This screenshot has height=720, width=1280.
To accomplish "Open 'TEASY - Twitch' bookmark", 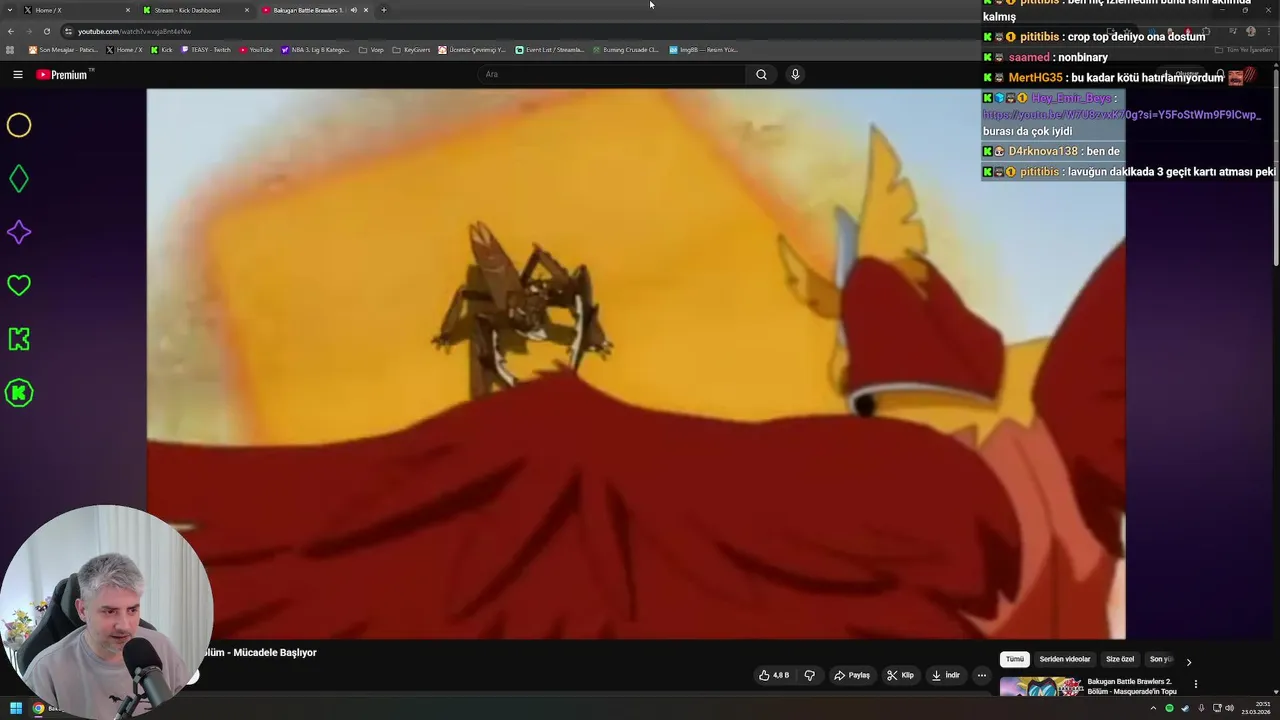I will point(206,49).
